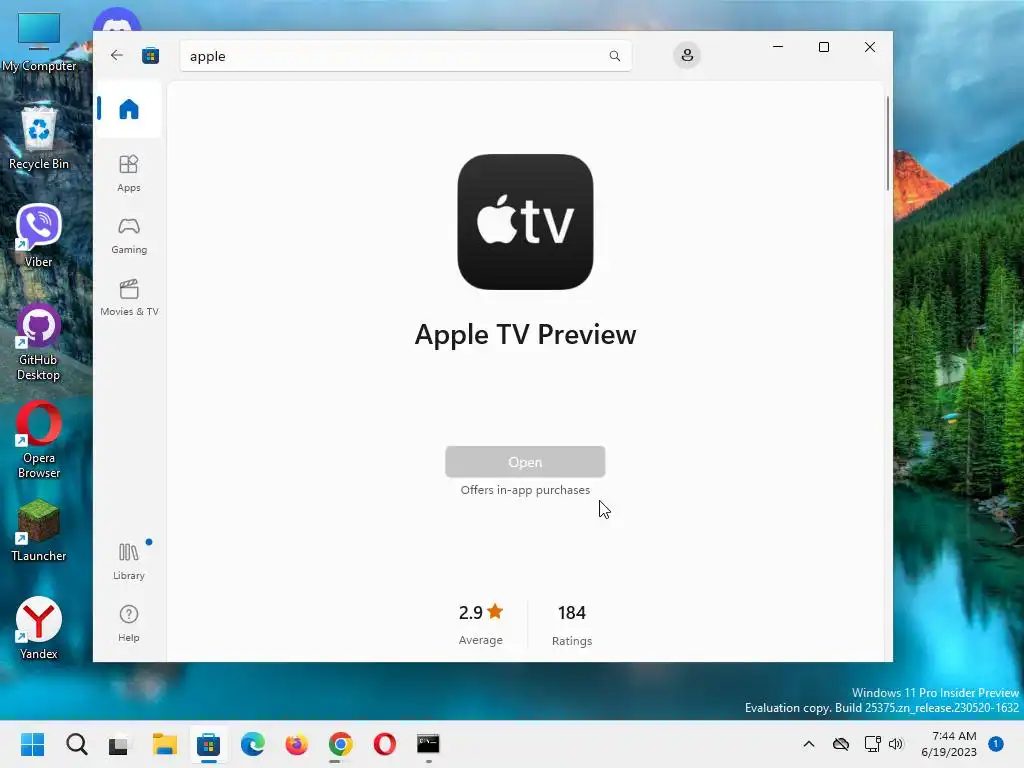Screen dimensions: 1024x768
Task: Open the Apps section in sidebar
Action: [129, 173]
